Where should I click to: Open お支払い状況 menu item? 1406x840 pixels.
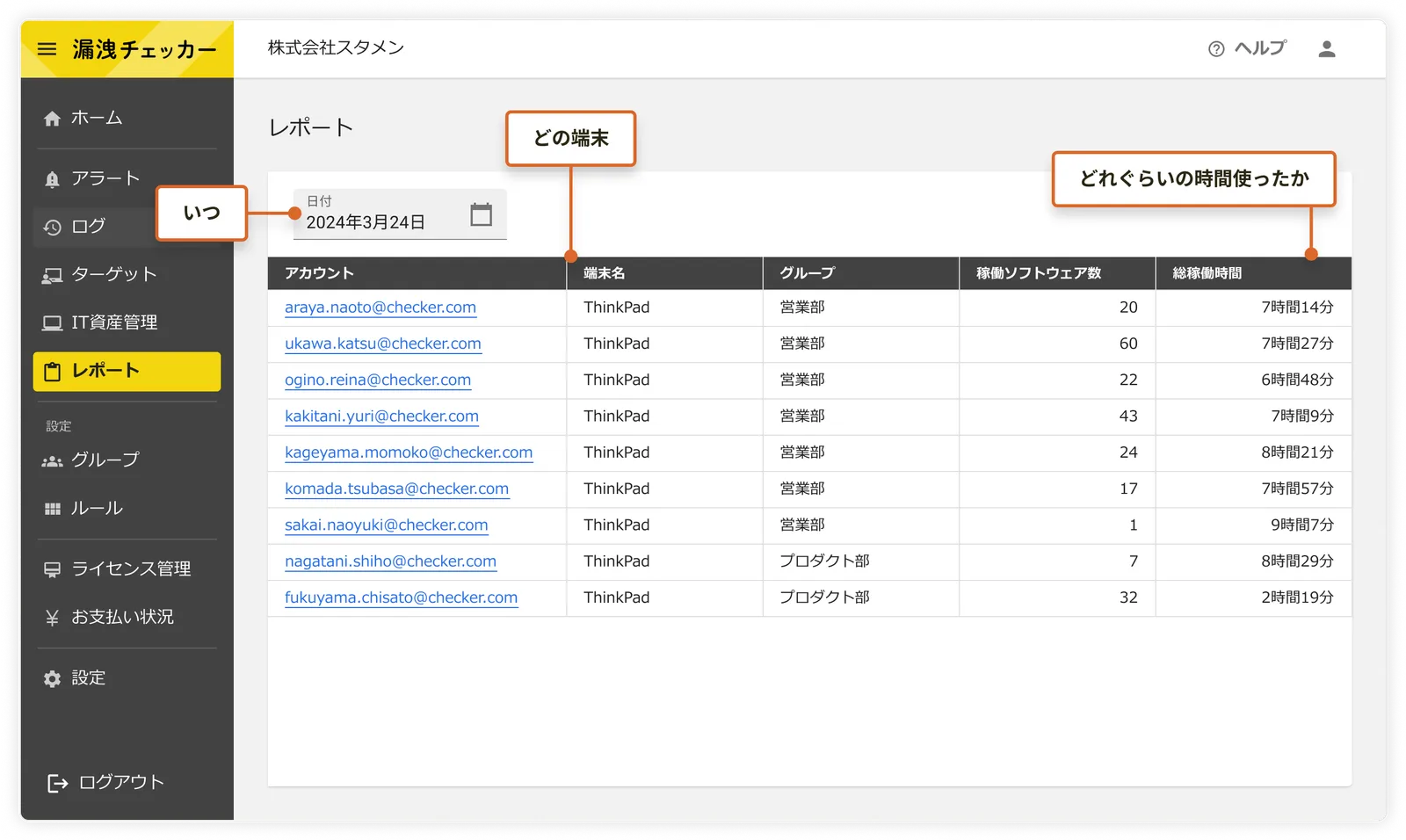pyautogui.click(x=127, y=617)
